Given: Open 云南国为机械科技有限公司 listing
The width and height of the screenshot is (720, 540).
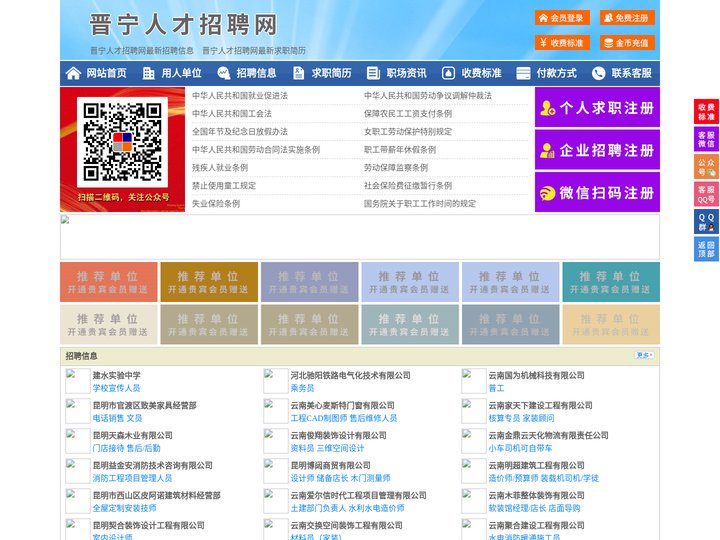Looking at the screenshot, I should click(x=536, y=375).
